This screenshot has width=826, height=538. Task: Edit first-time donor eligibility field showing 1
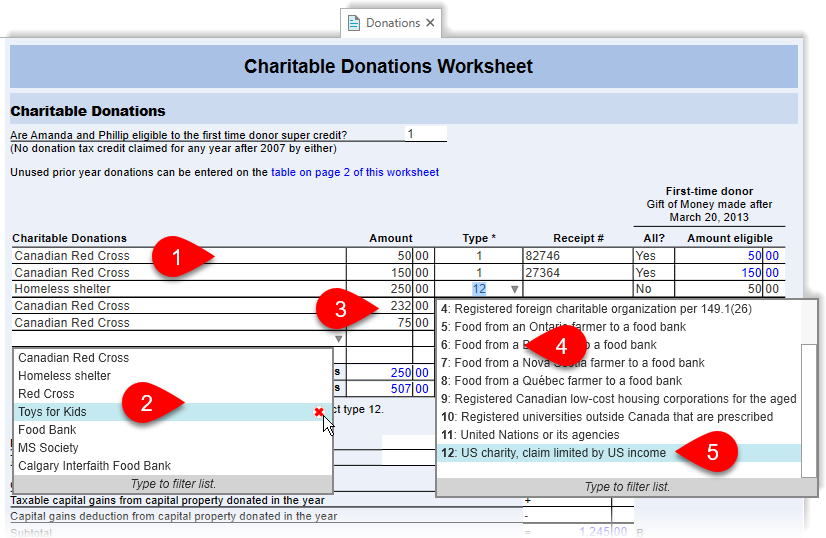pos(426,134)
